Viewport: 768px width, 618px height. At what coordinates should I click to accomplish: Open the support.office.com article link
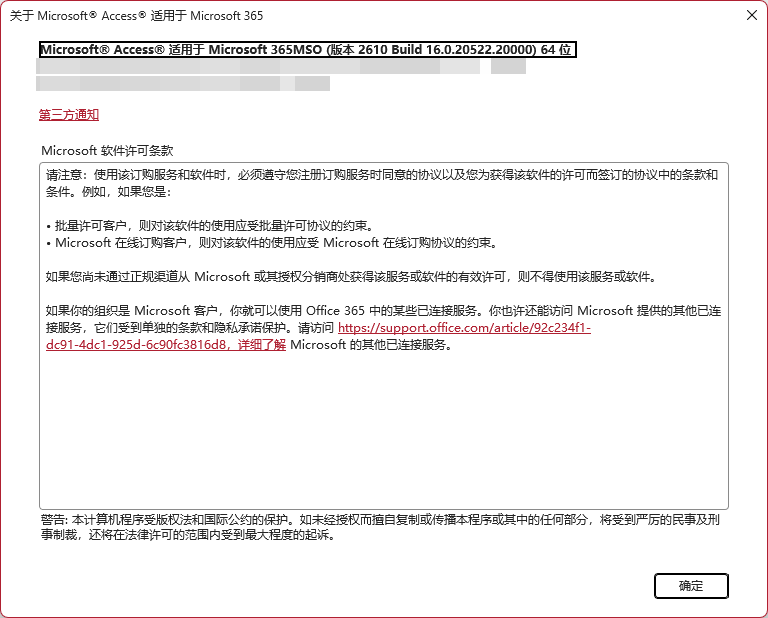click(x=464, y=328)
